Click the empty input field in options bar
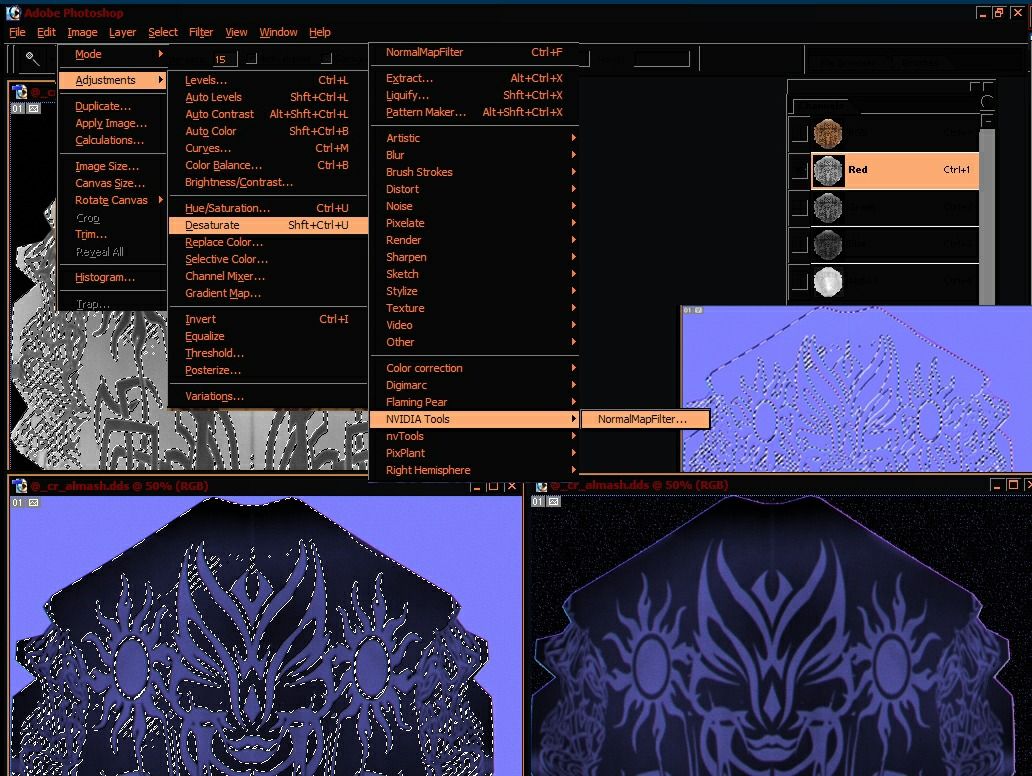This screenshot has height=776, width=1032. 661,59
